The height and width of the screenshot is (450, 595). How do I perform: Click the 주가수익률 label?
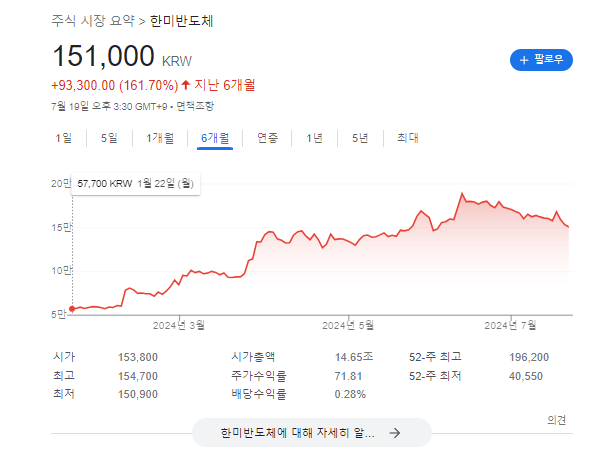259,376
